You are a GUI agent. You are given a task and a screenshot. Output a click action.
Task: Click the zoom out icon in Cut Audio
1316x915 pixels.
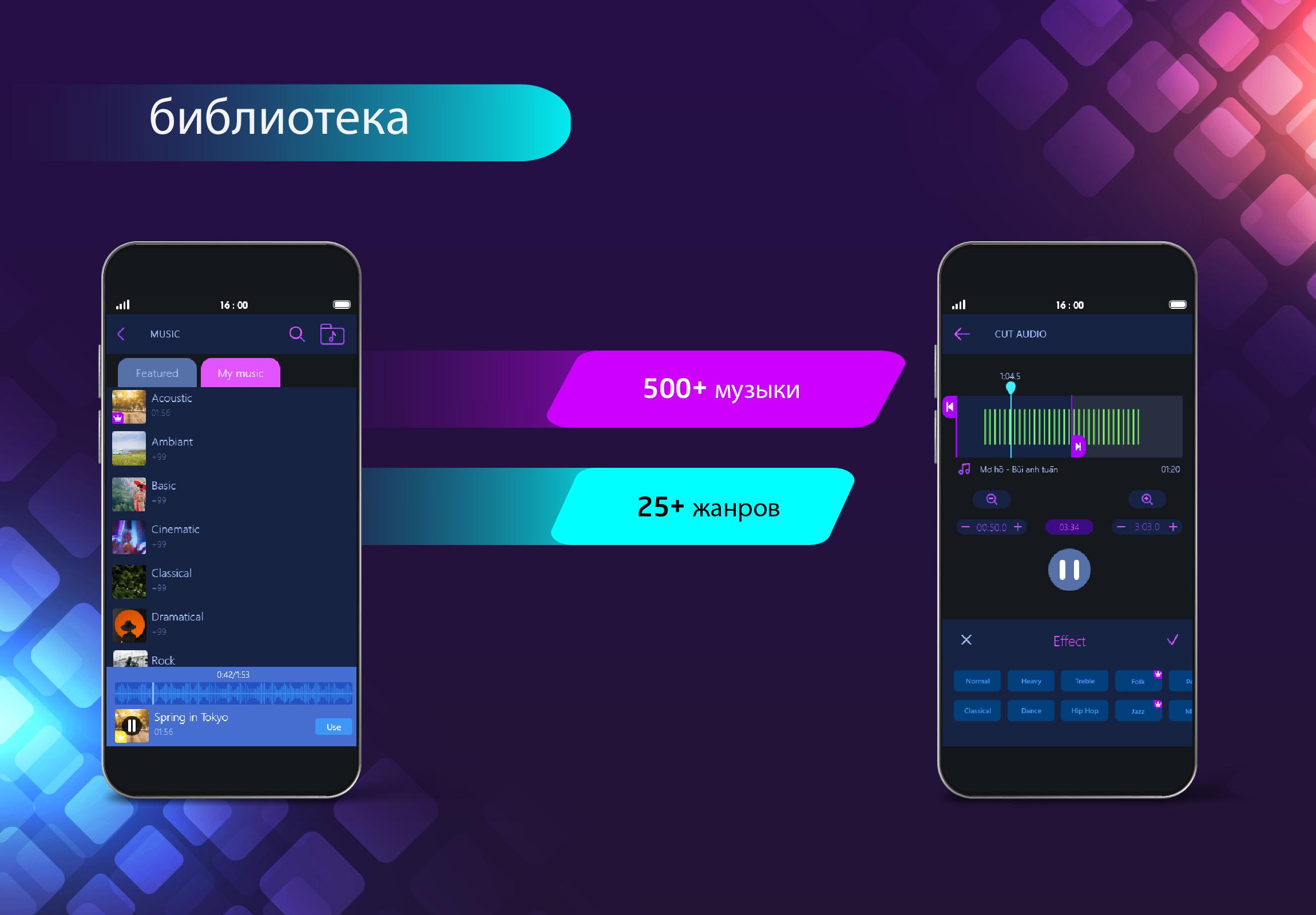990,499
